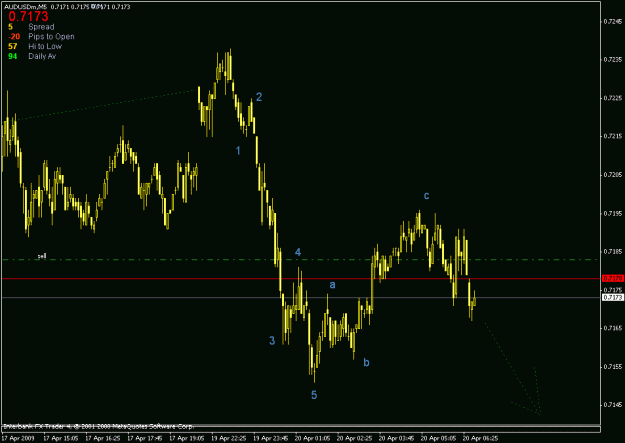The width and height of the screenshot is (625, 443).
Task: Click the 0.7225 price axis label
Action: tap(613, 98)
